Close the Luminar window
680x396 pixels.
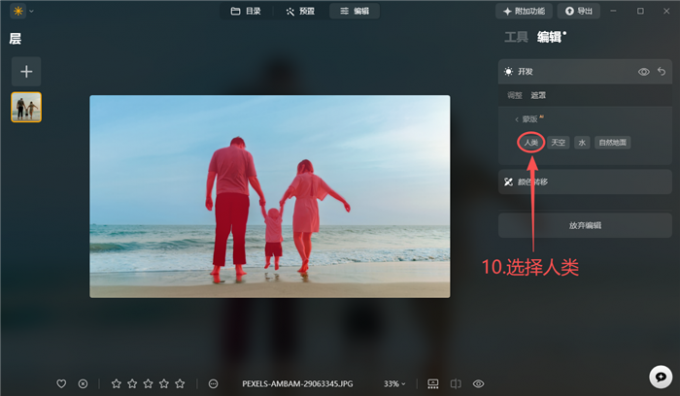coord(667,11)
